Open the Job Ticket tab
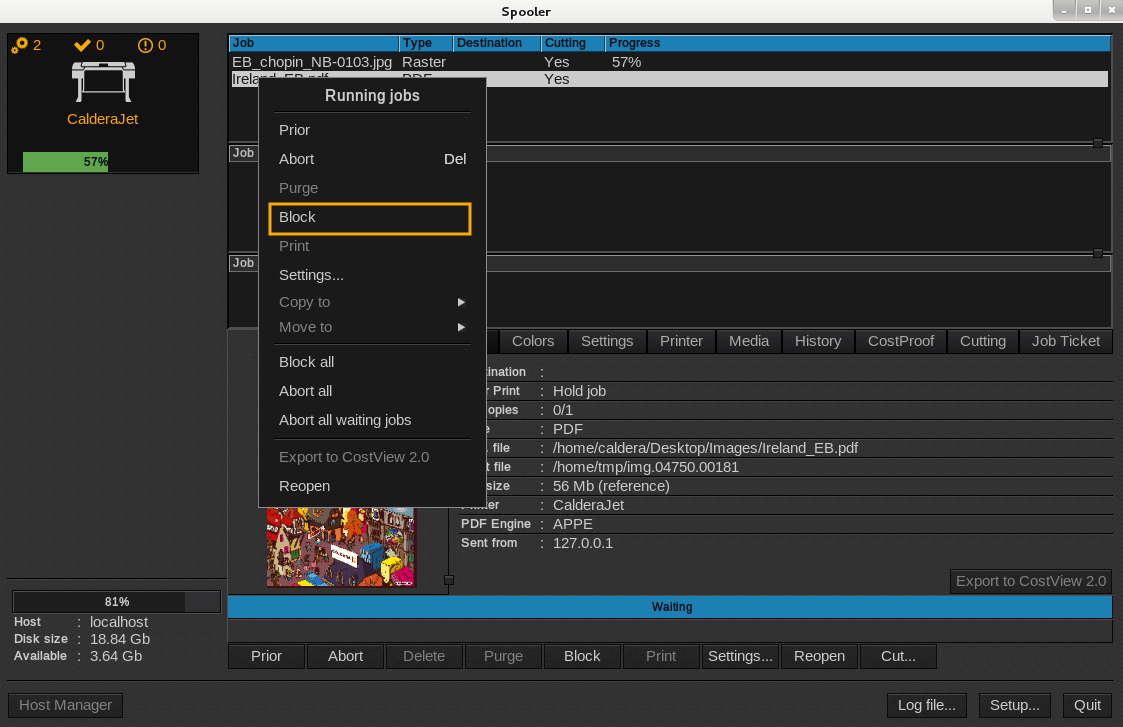 click(x=1066, y=341)
